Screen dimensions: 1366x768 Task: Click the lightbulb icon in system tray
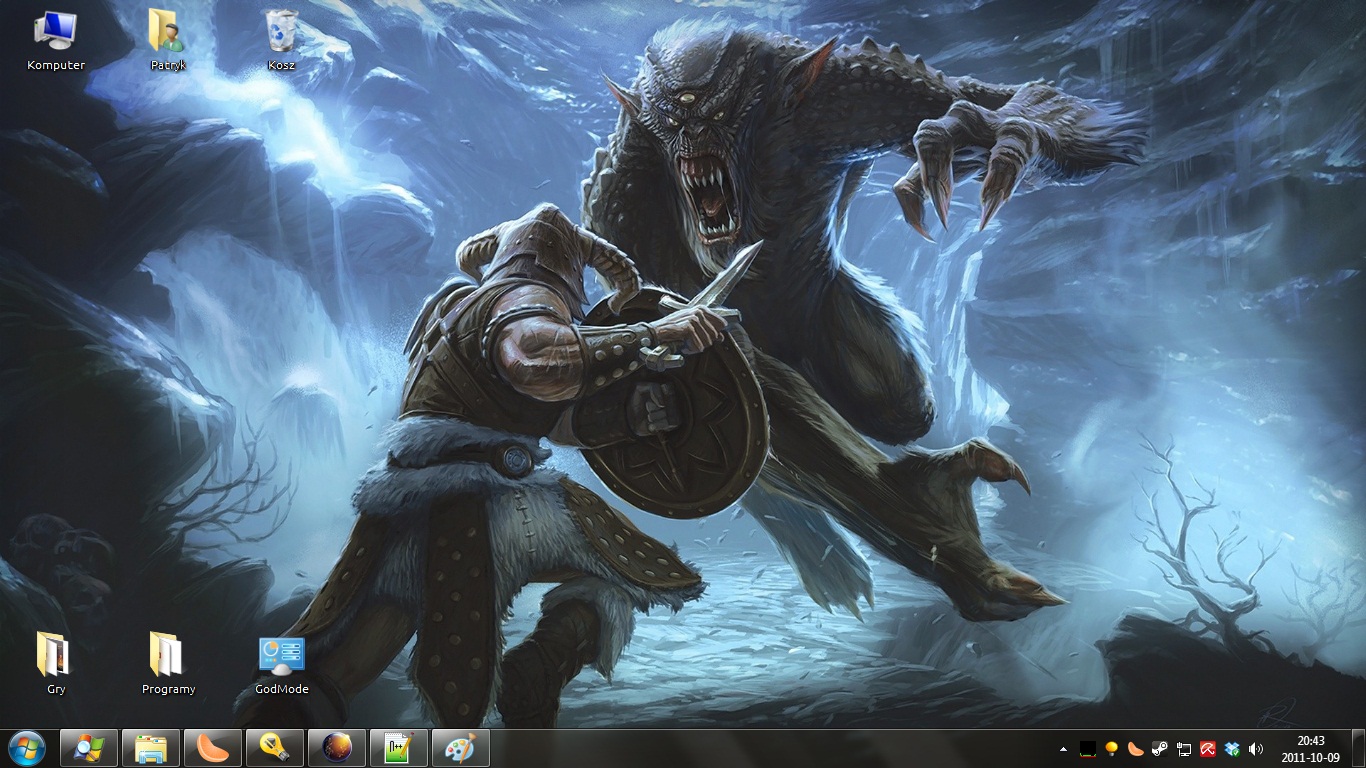[x=1111, y=749]
